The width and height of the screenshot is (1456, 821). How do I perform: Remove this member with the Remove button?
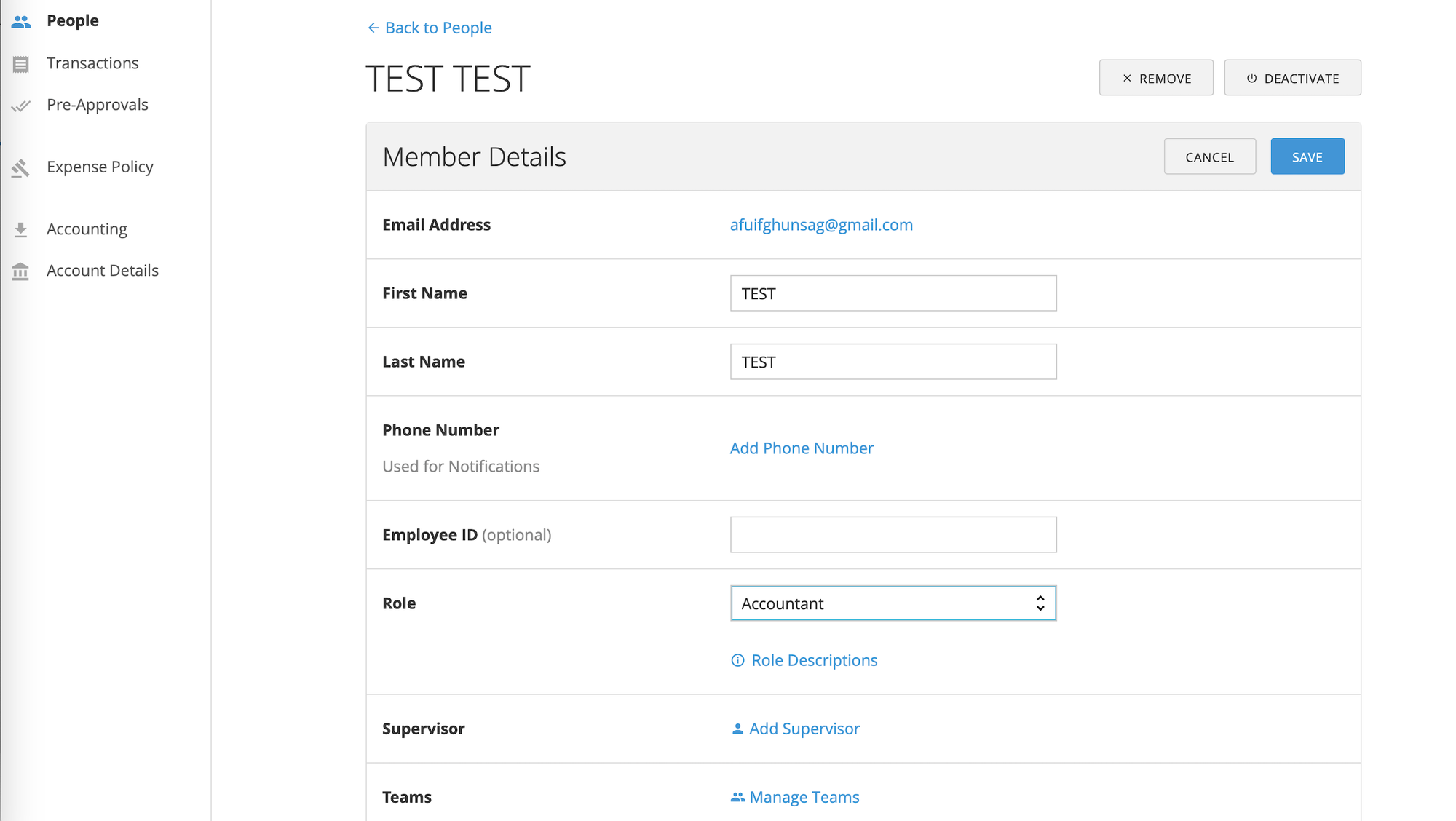tap(1156, 78)
